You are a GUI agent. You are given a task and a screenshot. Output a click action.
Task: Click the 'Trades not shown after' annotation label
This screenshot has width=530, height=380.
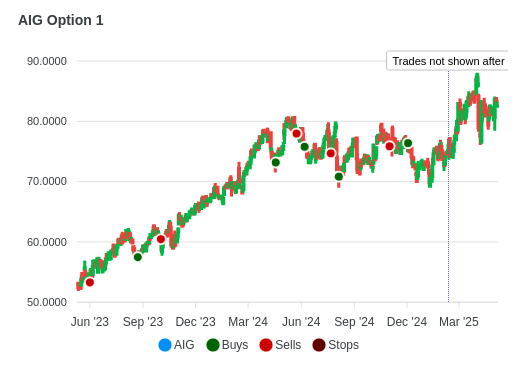click(x=448, y=61)
